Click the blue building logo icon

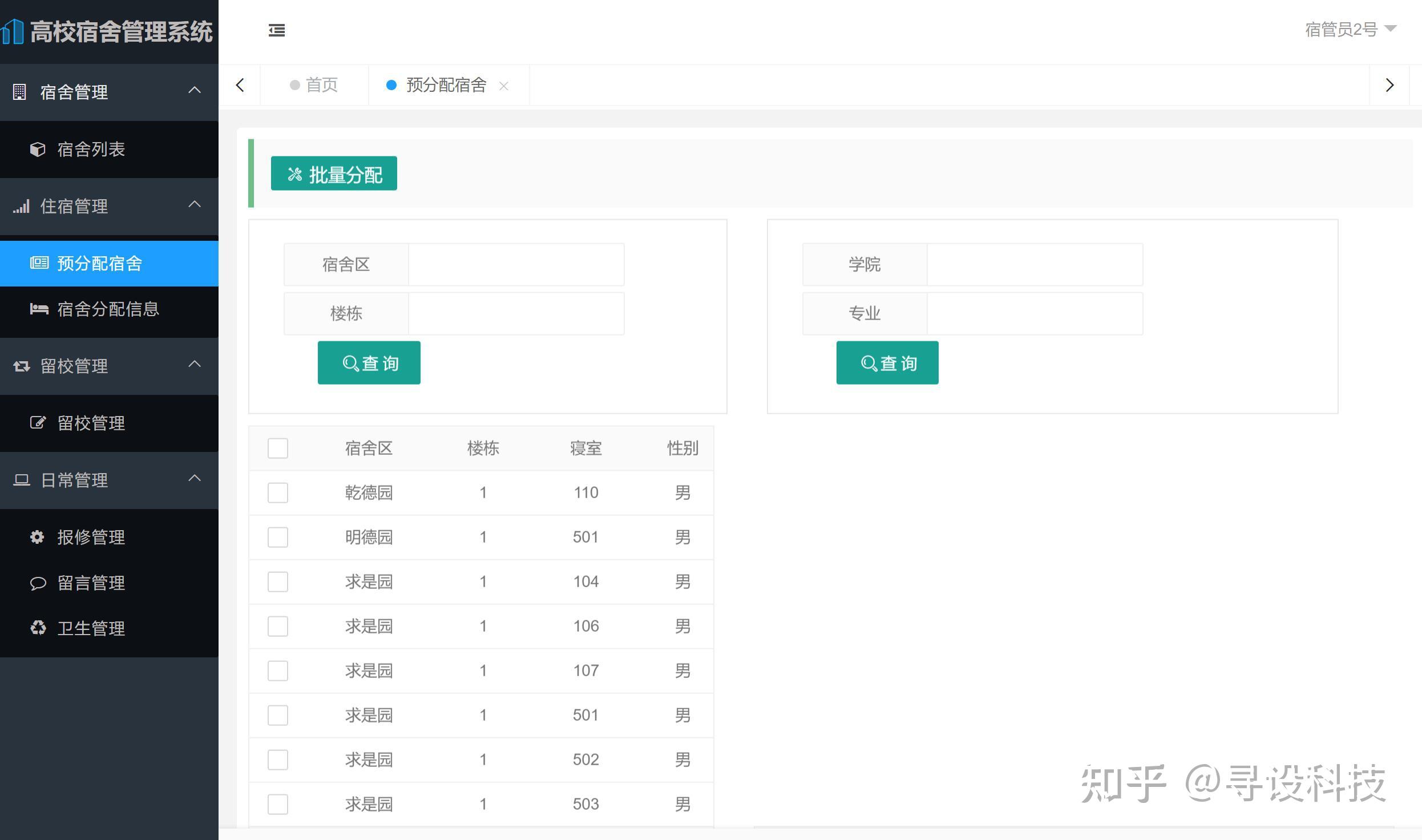point(12,31)
